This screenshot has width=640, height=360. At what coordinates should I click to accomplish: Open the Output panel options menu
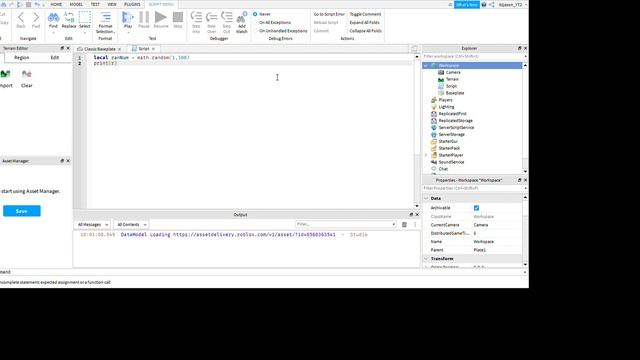coord(415,224)
